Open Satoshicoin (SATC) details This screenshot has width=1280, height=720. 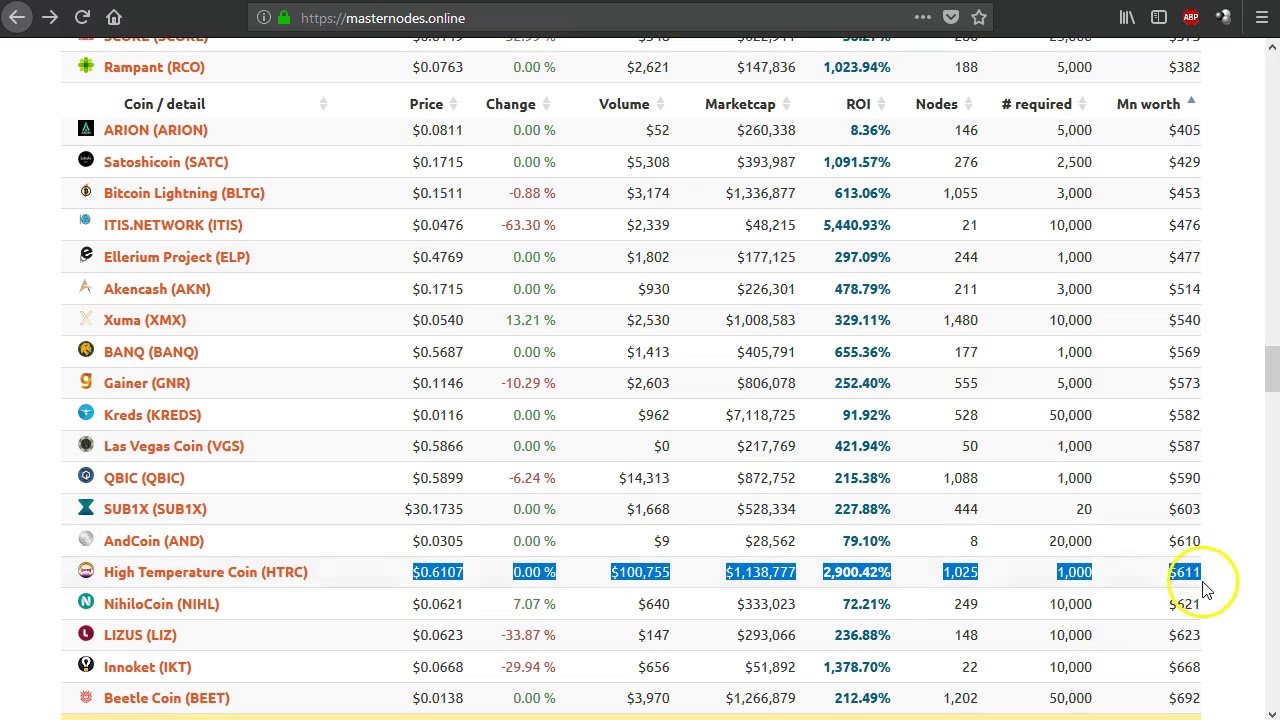pos(166,162)
